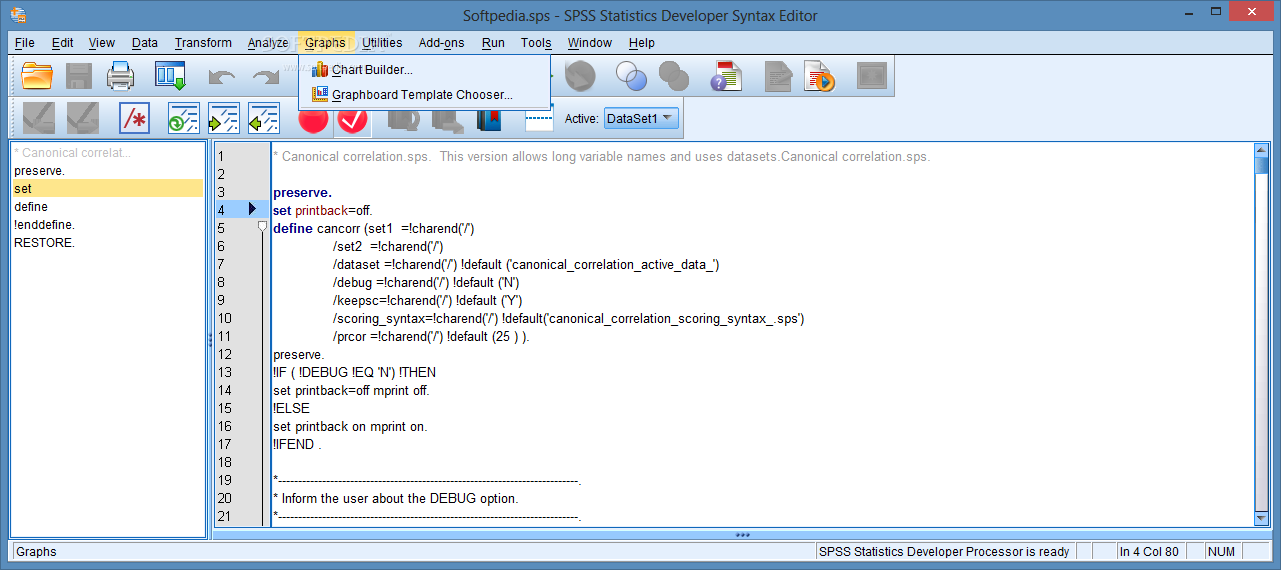Screen dimensions: 1281x570
Task: Collapse the define cancorr fold marker
Action: pos(263,227)
